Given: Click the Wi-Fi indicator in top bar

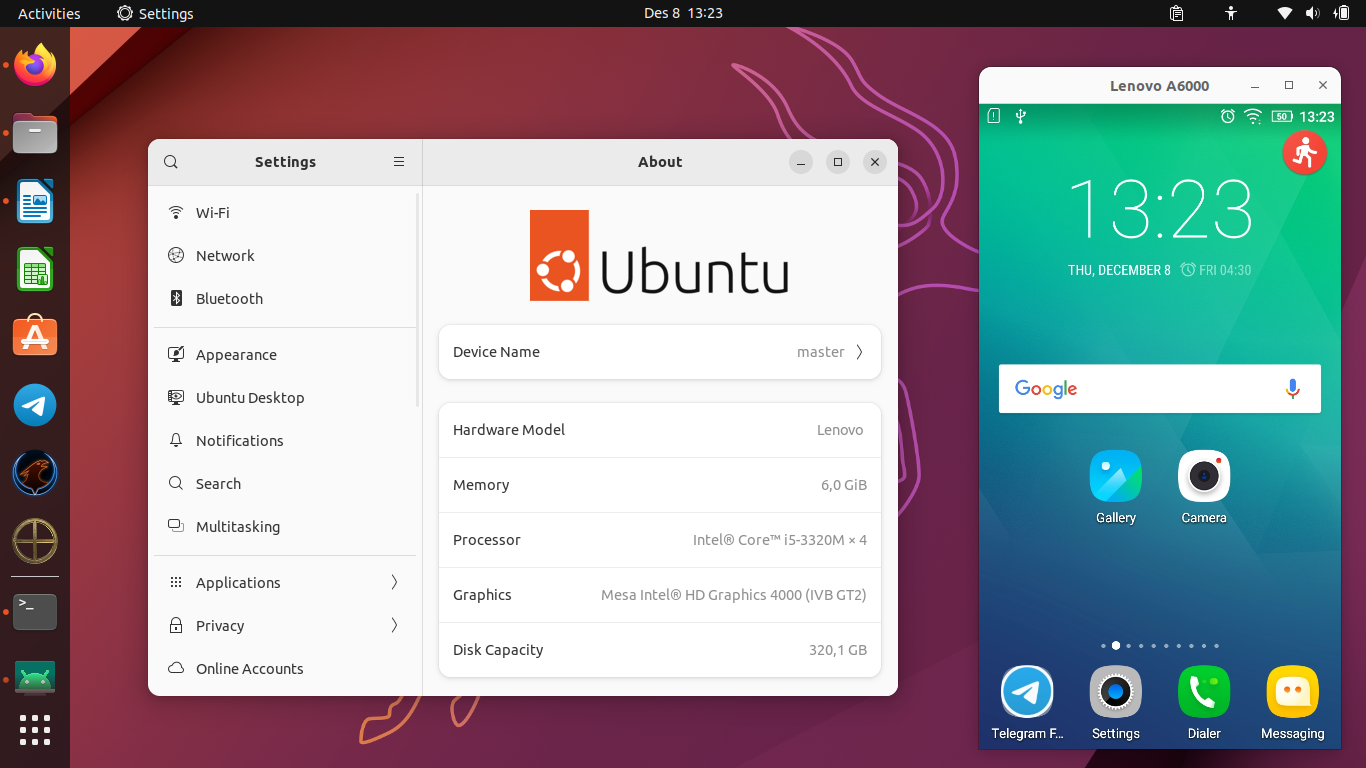Looking at the screenshot, I should [1285, 13].
